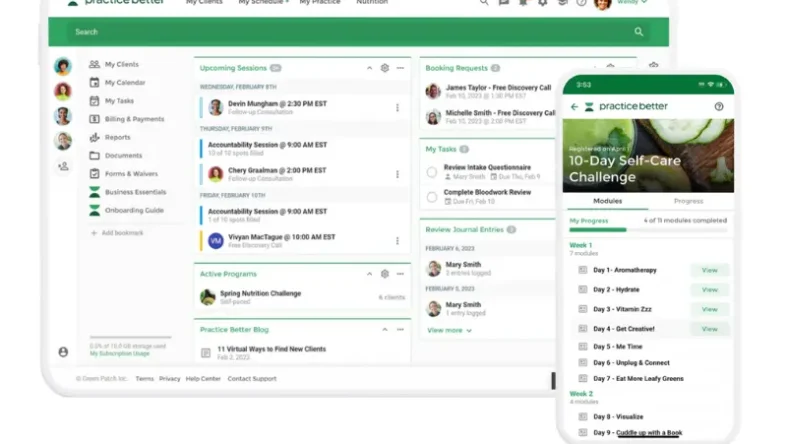Click the My Clients people icon in sidebar
Image resolution: width=788 pixels, height=444 pixels.
click(94, 64)
